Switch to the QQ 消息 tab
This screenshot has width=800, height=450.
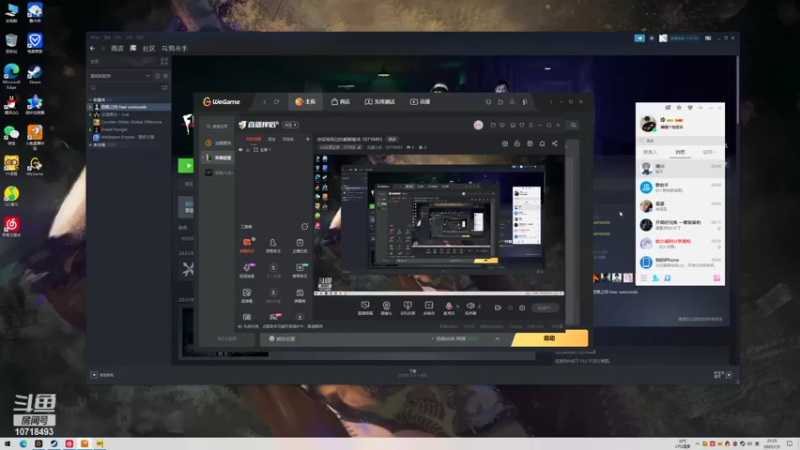pyautogui.click(x=680, y=152)
